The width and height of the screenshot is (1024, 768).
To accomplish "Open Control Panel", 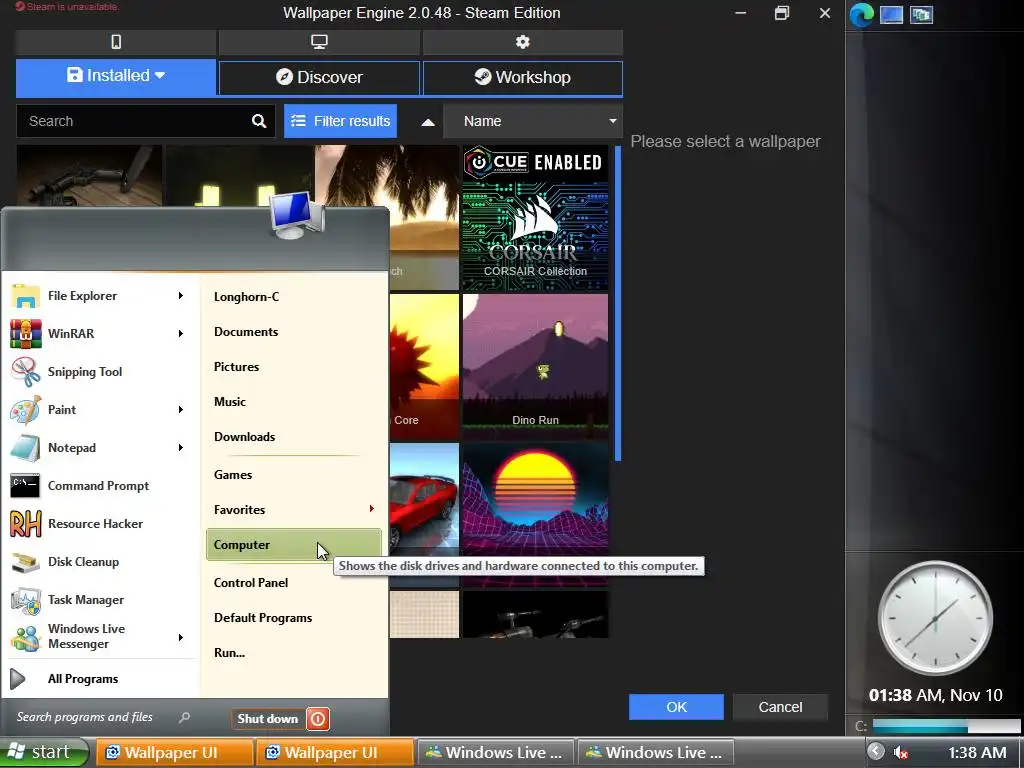I will pos(251,583).
